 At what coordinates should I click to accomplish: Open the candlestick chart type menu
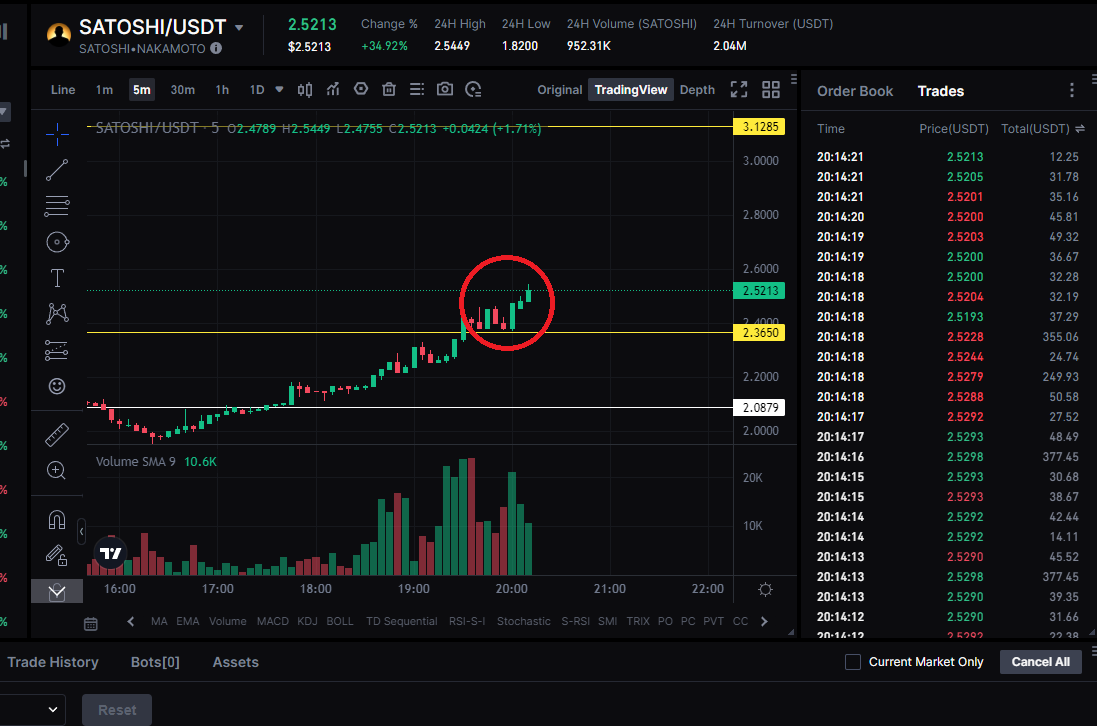(x=304, y=90)
